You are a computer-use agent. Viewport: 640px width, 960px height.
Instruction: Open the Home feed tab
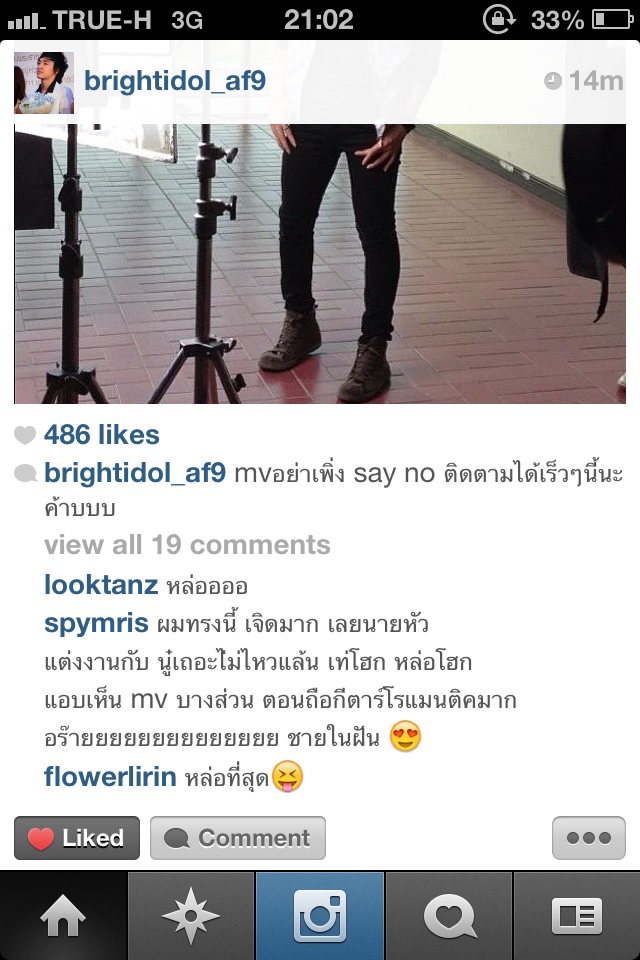63,915
